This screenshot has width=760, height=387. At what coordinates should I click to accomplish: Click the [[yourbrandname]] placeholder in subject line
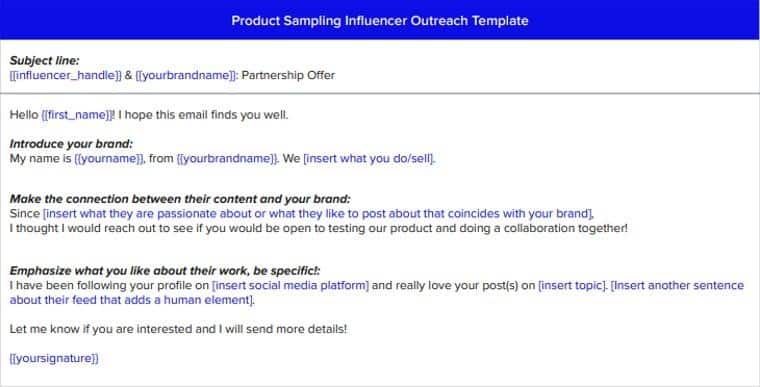187,75
